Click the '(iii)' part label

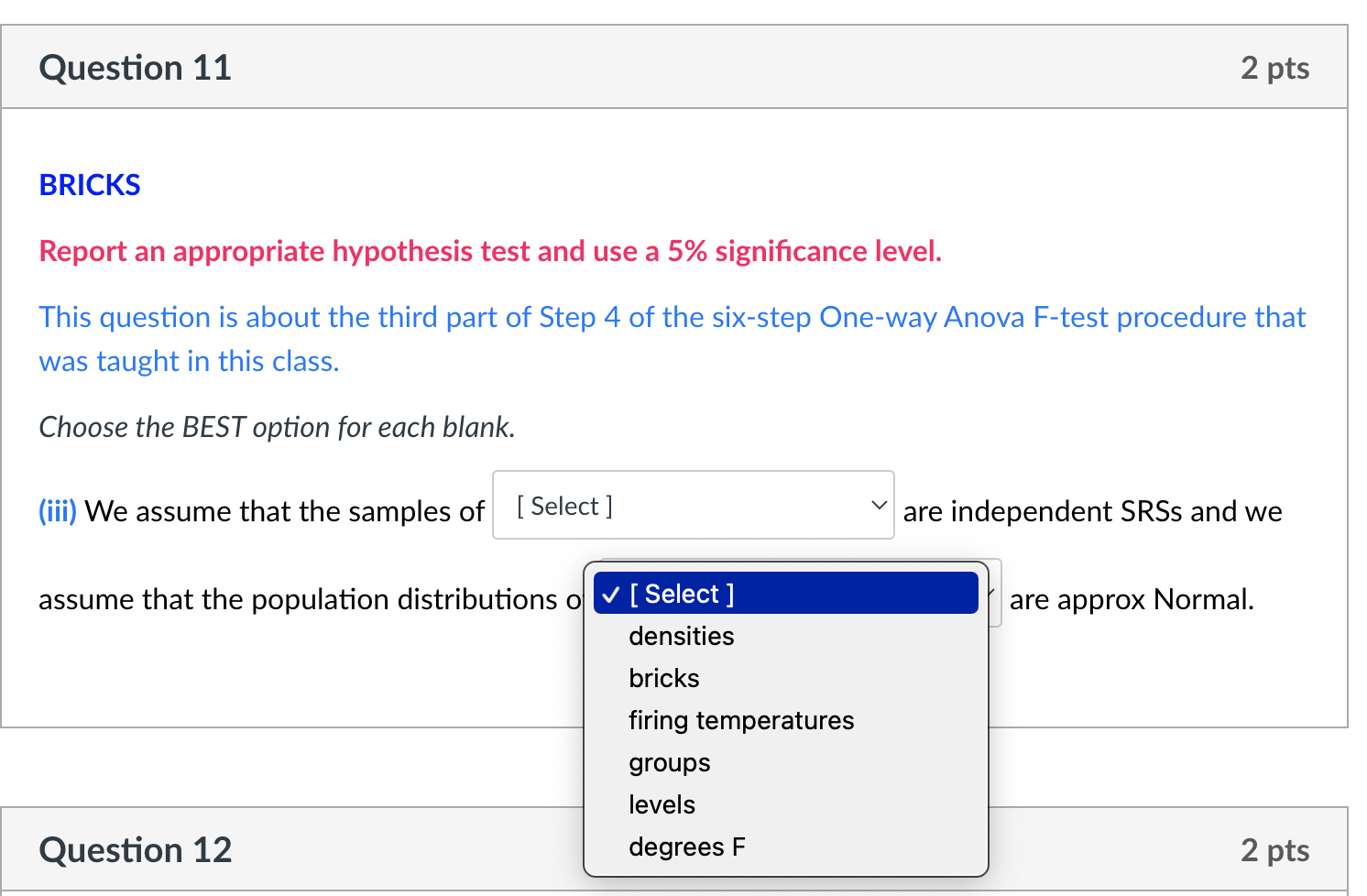58,511
